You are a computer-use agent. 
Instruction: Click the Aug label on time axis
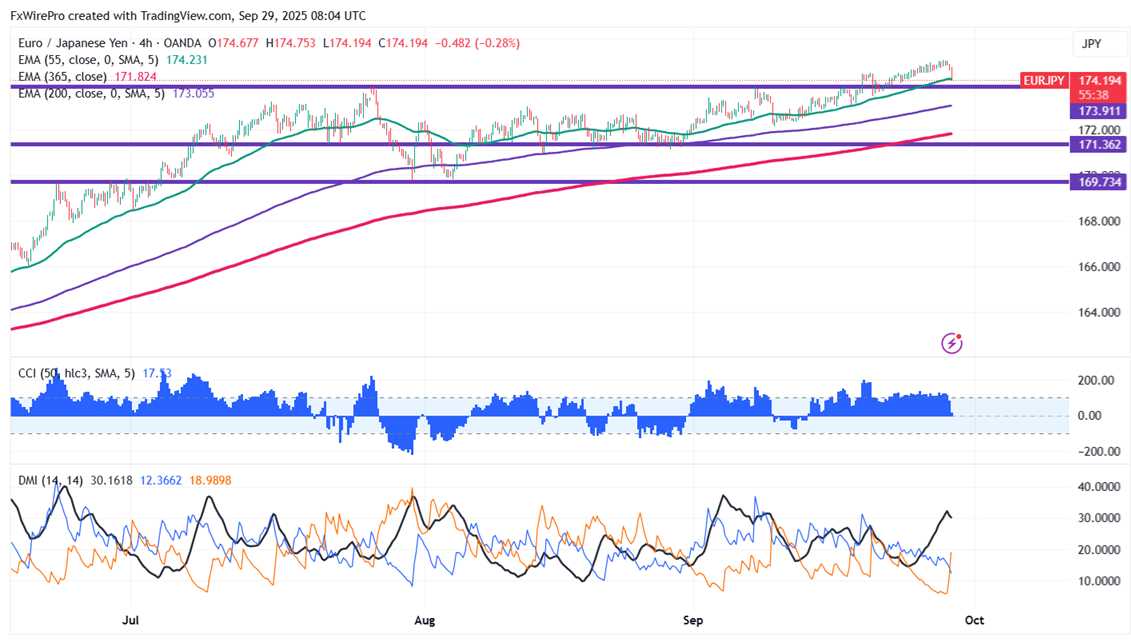pyautogui.click(x=425, y=621)
